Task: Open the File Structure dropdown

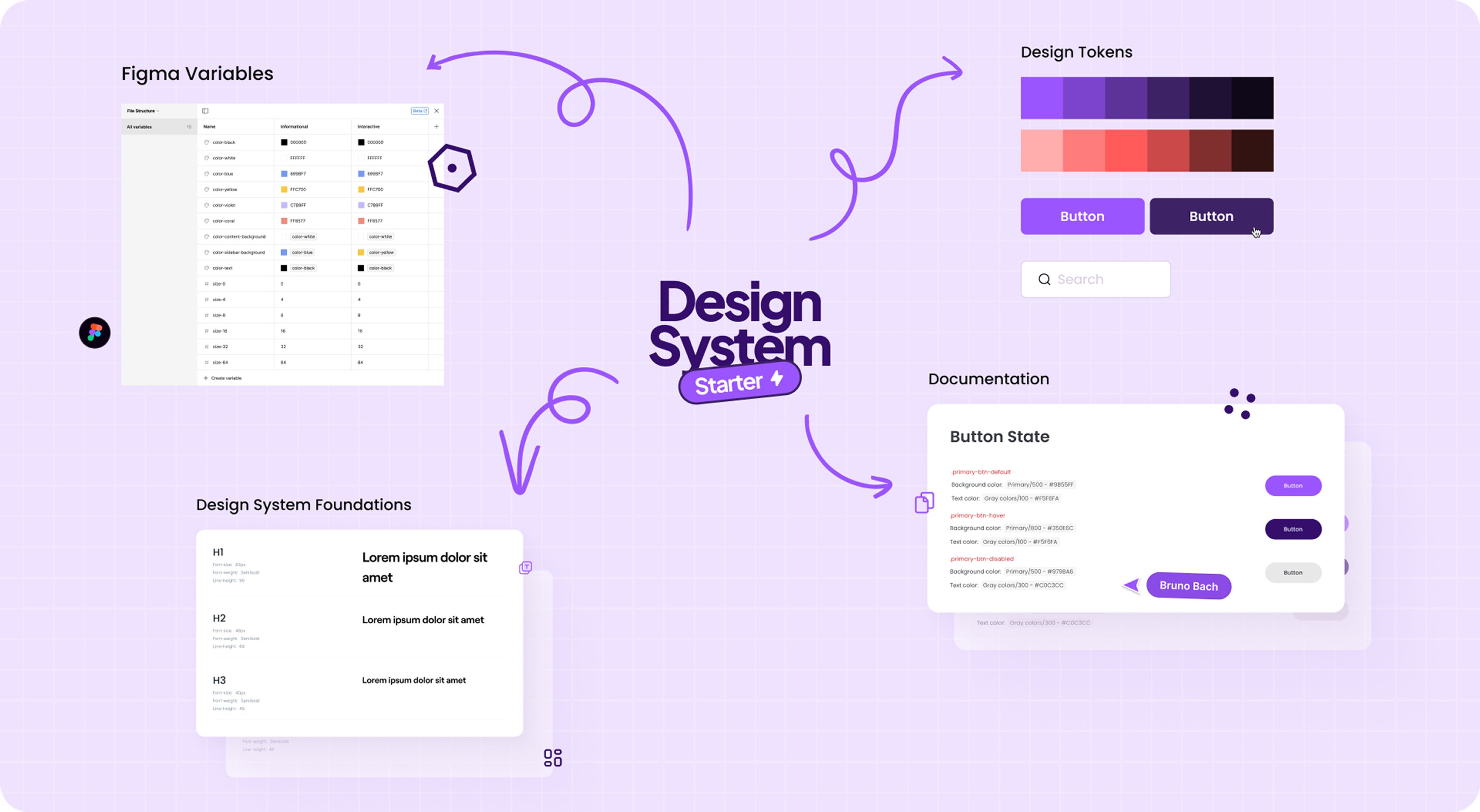Action: (143, 111)
